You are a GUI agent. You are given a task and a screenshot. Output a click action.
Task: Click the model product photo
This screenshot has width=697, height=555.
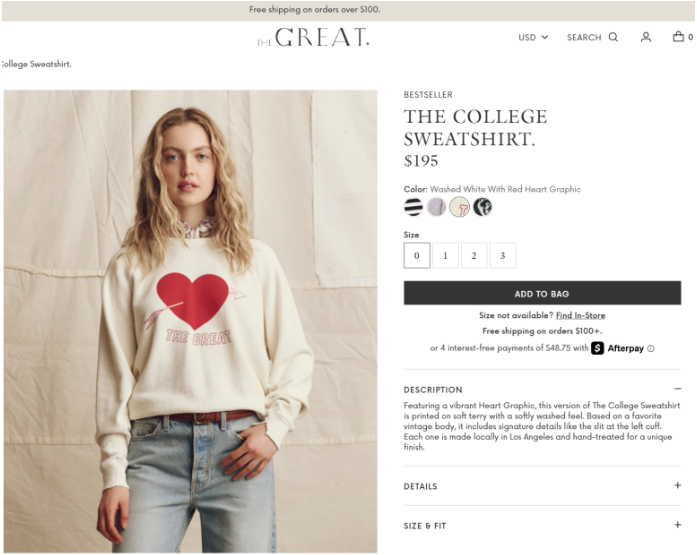click(x=191, y=321)
